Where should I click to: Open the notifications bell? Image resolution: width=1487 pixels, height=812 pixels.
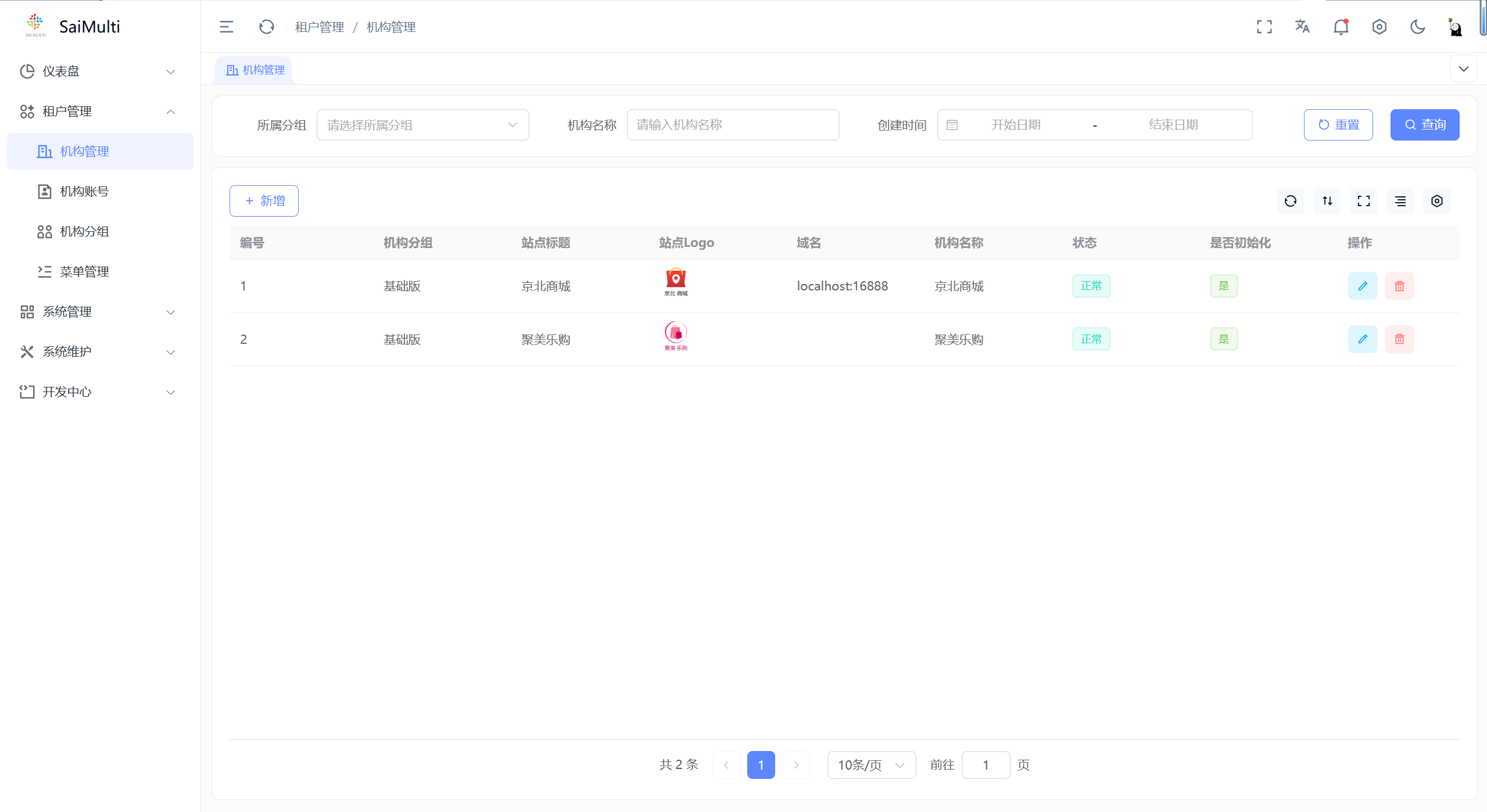click(1341, 27)
